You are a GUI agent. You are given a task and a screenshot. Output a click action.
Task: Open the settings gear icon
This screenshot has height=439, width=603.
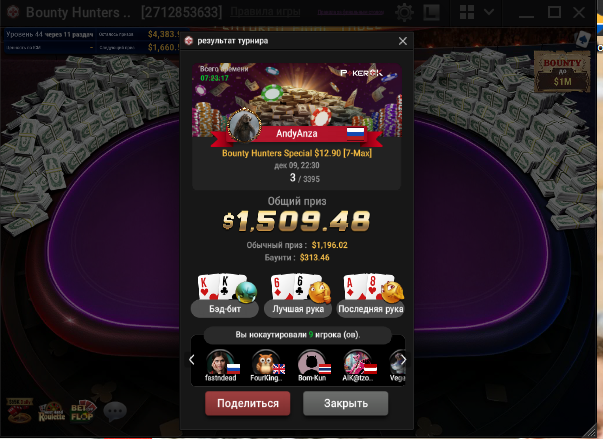(404, 12)
